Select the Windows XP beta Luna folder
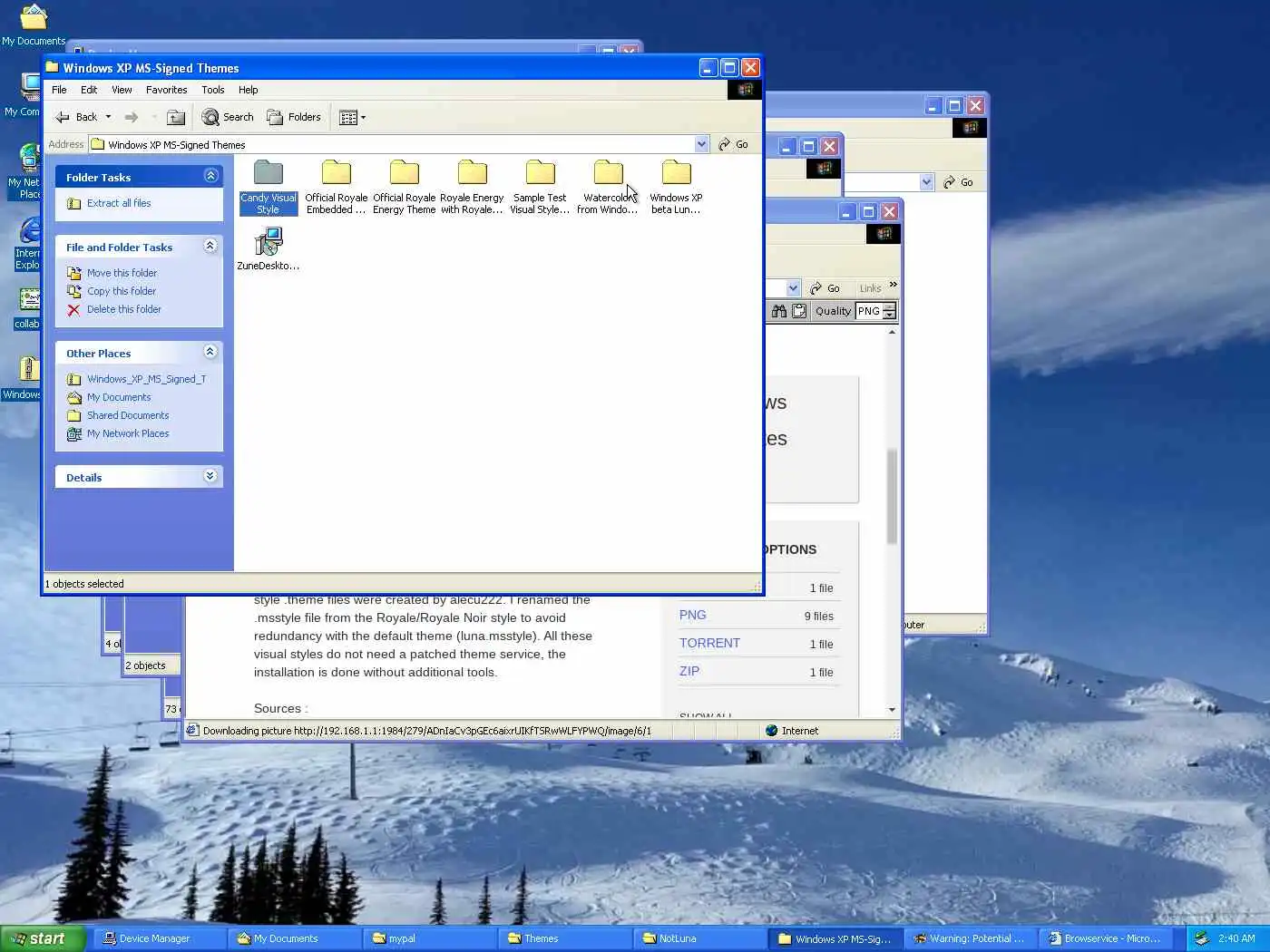The height and width of the screenshot is (952, 1270). [676, 188]
